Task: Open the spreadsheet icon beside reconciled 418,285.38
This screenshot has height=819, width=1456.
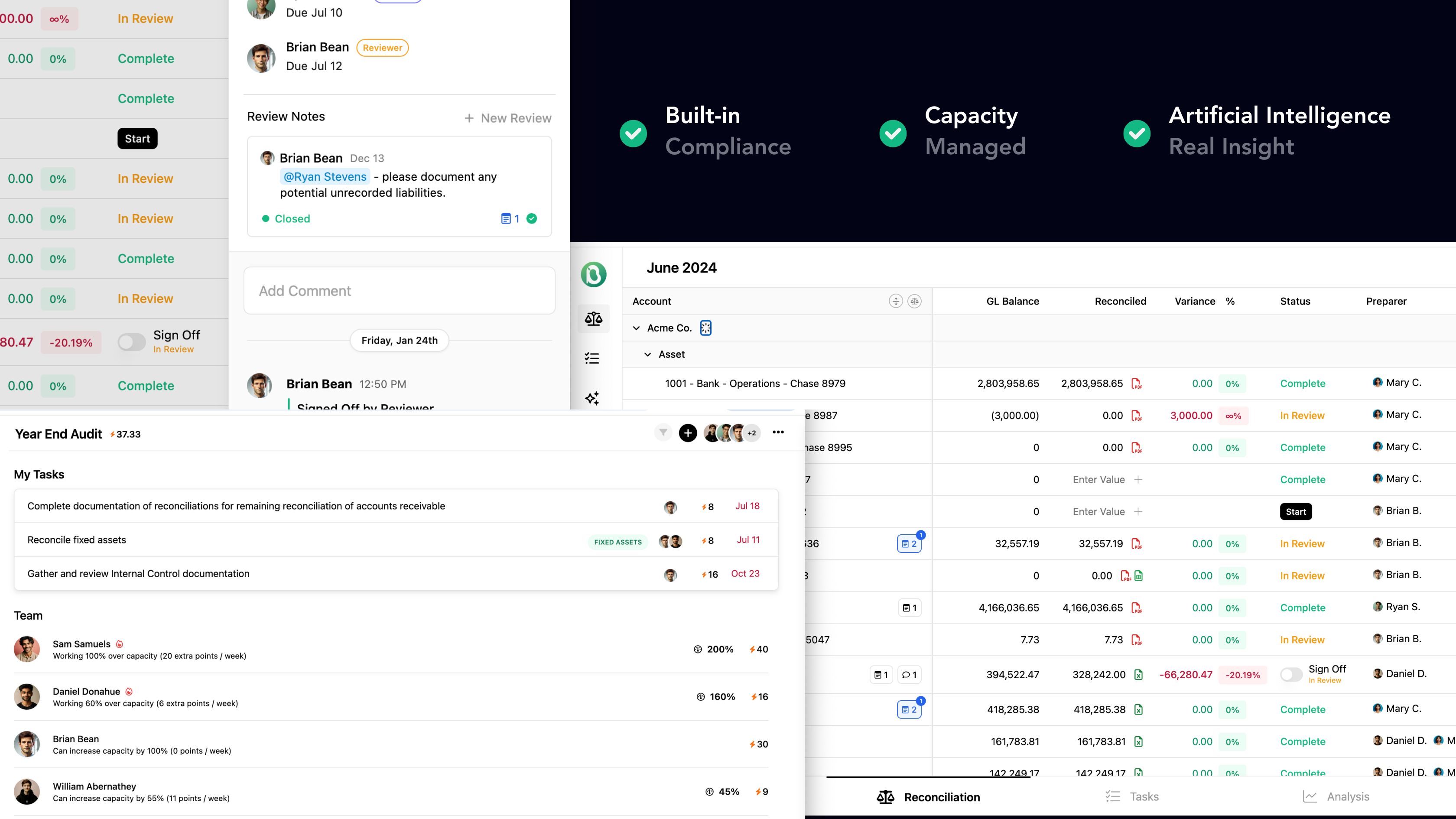Action: click(1138, 710)
